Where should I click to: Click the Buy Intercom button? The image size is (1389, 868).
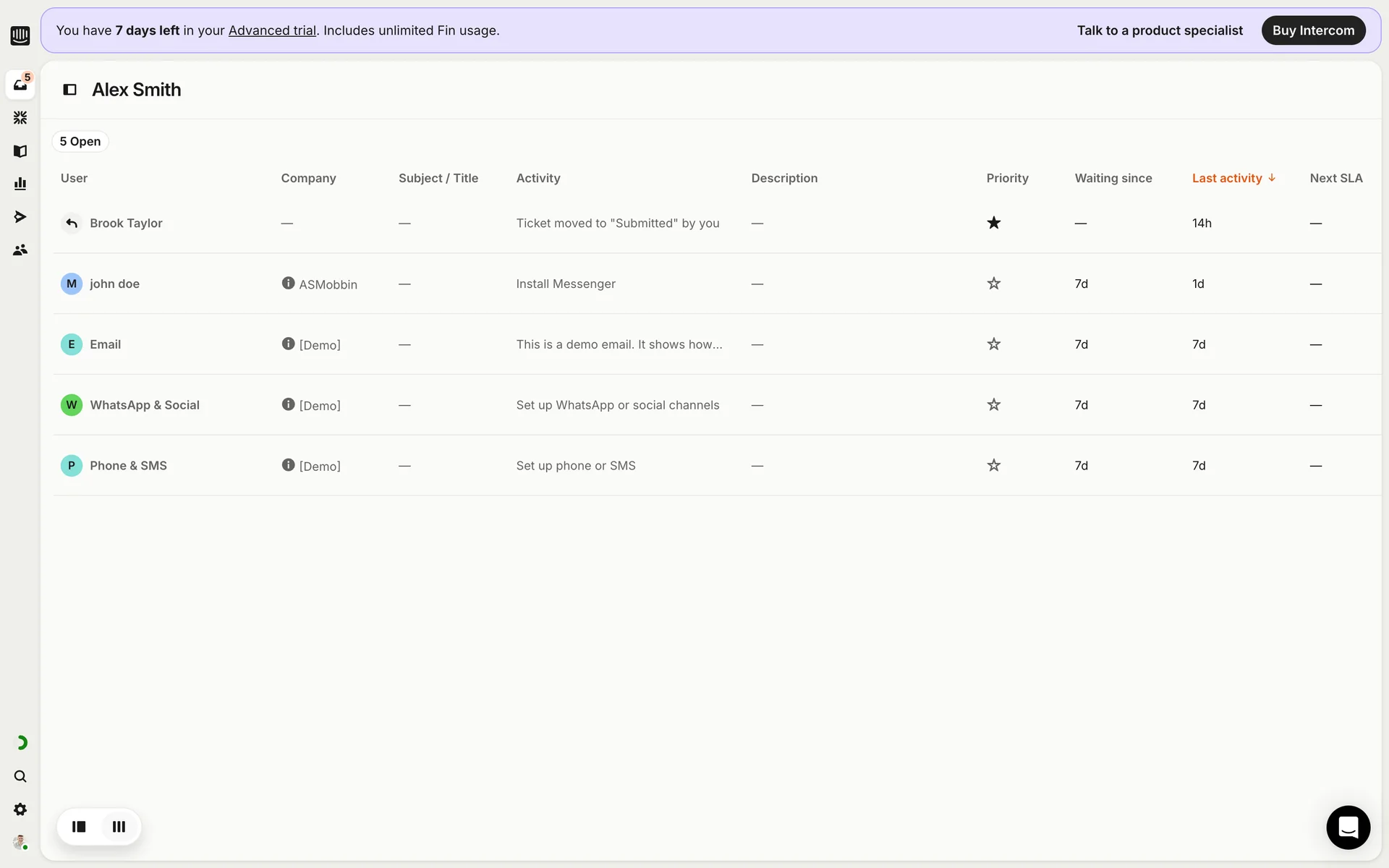pyautogui.click(x=1312, y=30)
